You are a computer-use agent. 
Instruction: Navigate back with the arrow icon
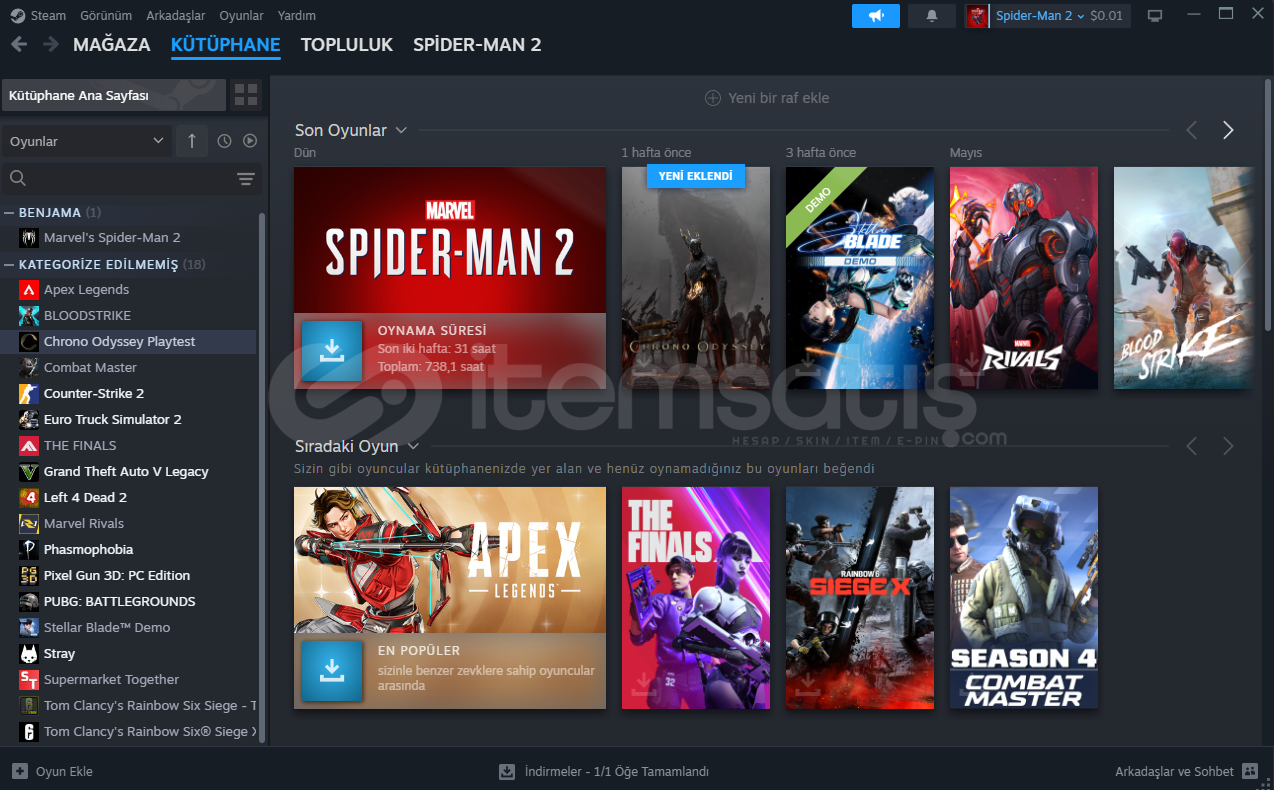pyautogui.click(x=19, y=44)
